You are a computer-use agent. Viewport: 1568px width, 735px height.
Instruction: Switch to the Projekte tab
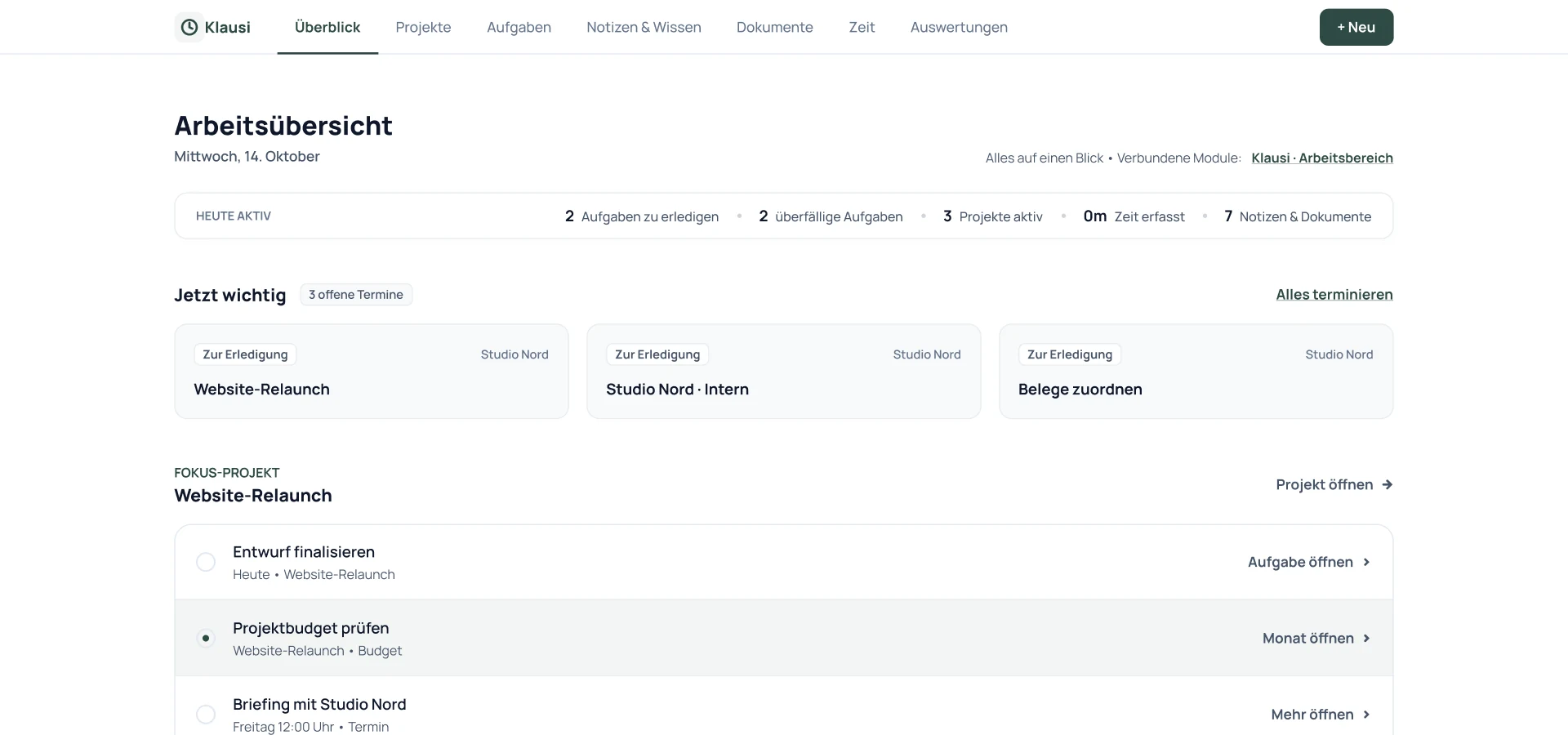[423, 27]
